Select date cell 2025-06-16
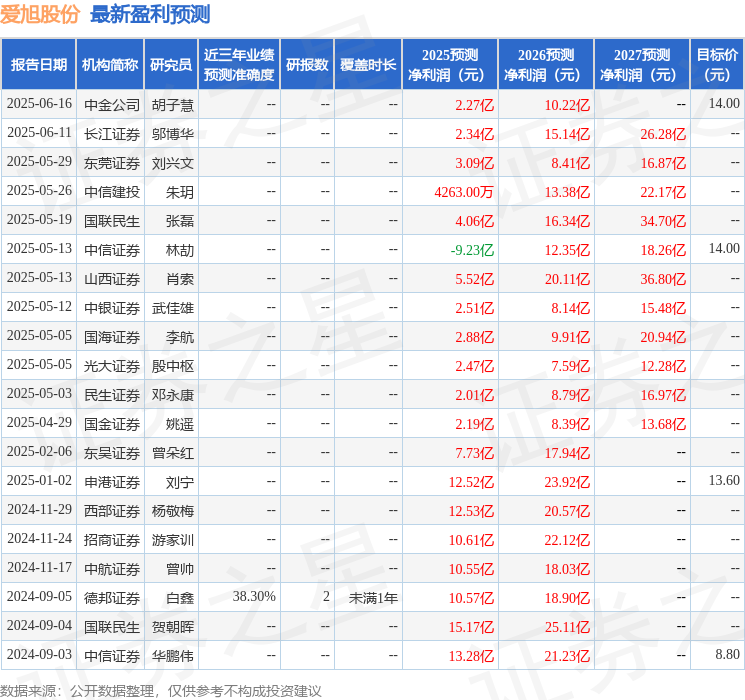Image resolution: width=745 pixels, height=700 pixels. point(39,104)
